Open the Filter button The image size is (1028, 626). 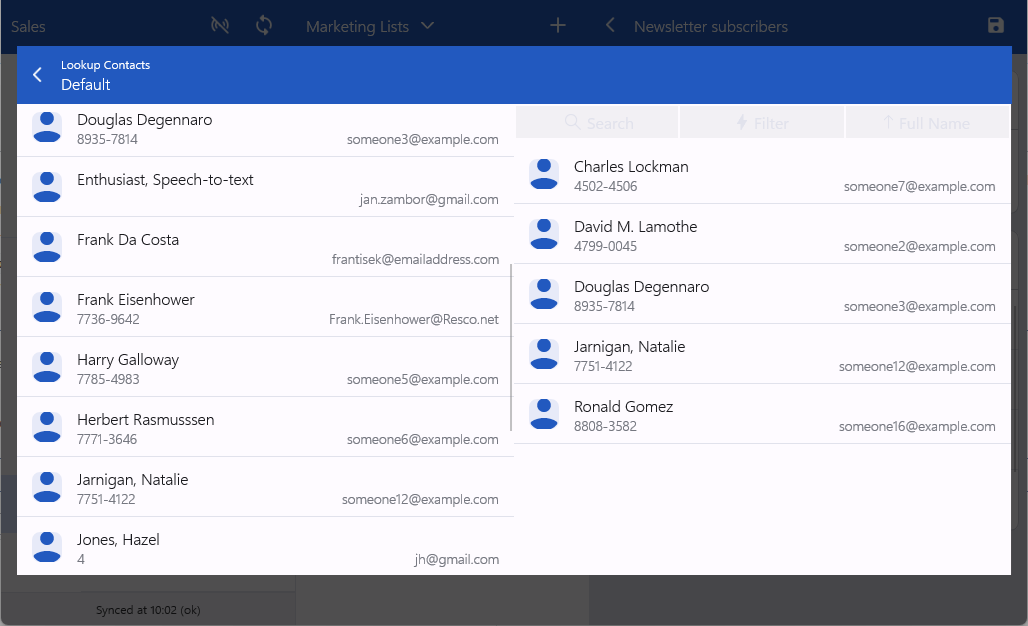point(762,123)
